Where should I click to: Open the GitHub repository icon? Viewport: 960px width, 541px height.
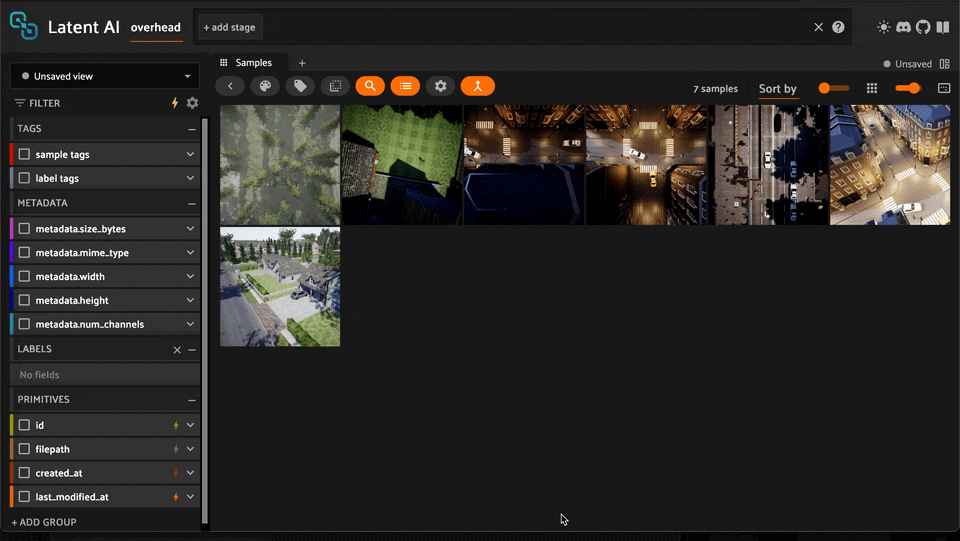tap(923, 27)
